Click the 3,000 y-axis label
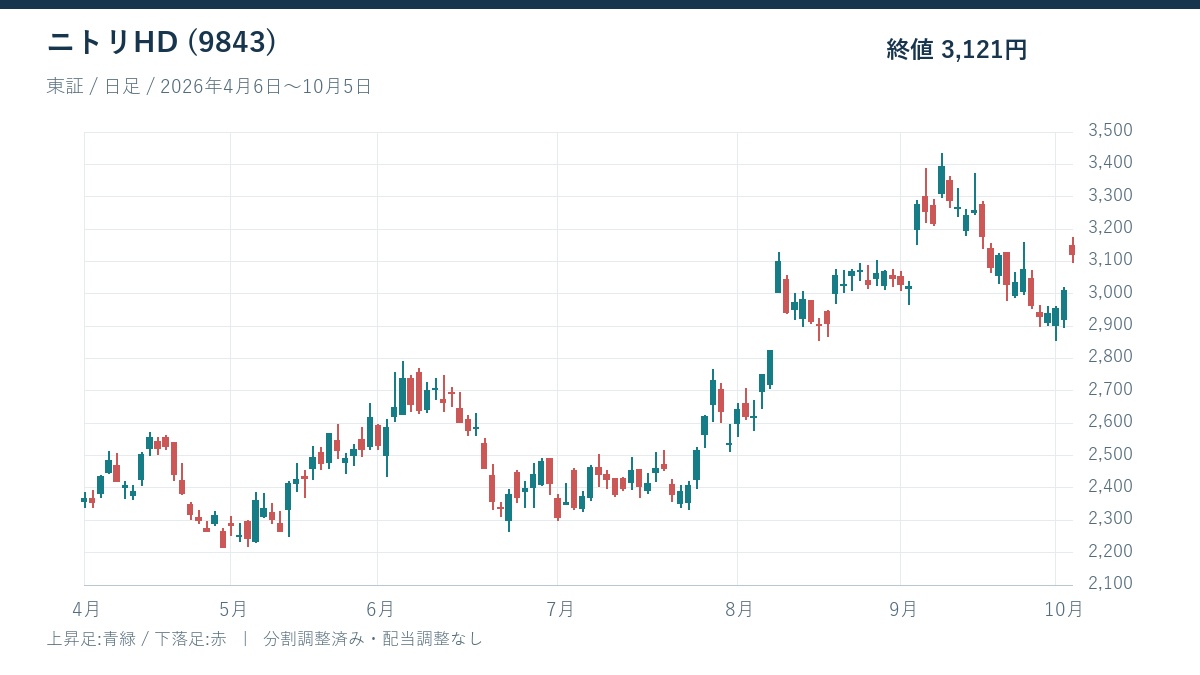Image resolution: width=1200 pixels, height=675 pixels. pyautogui.click(x=1110, y=292)
